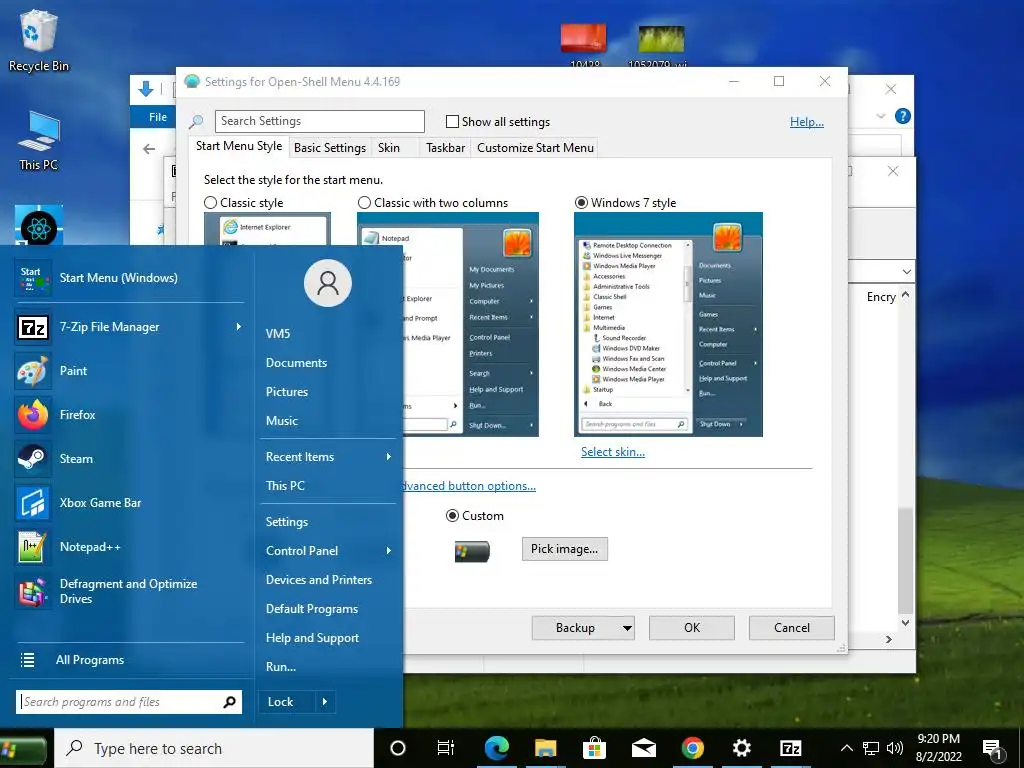Click the Select skin... link
This screenshot has height=768, width=1024.
pyautogui.click(x=613, y=452)
